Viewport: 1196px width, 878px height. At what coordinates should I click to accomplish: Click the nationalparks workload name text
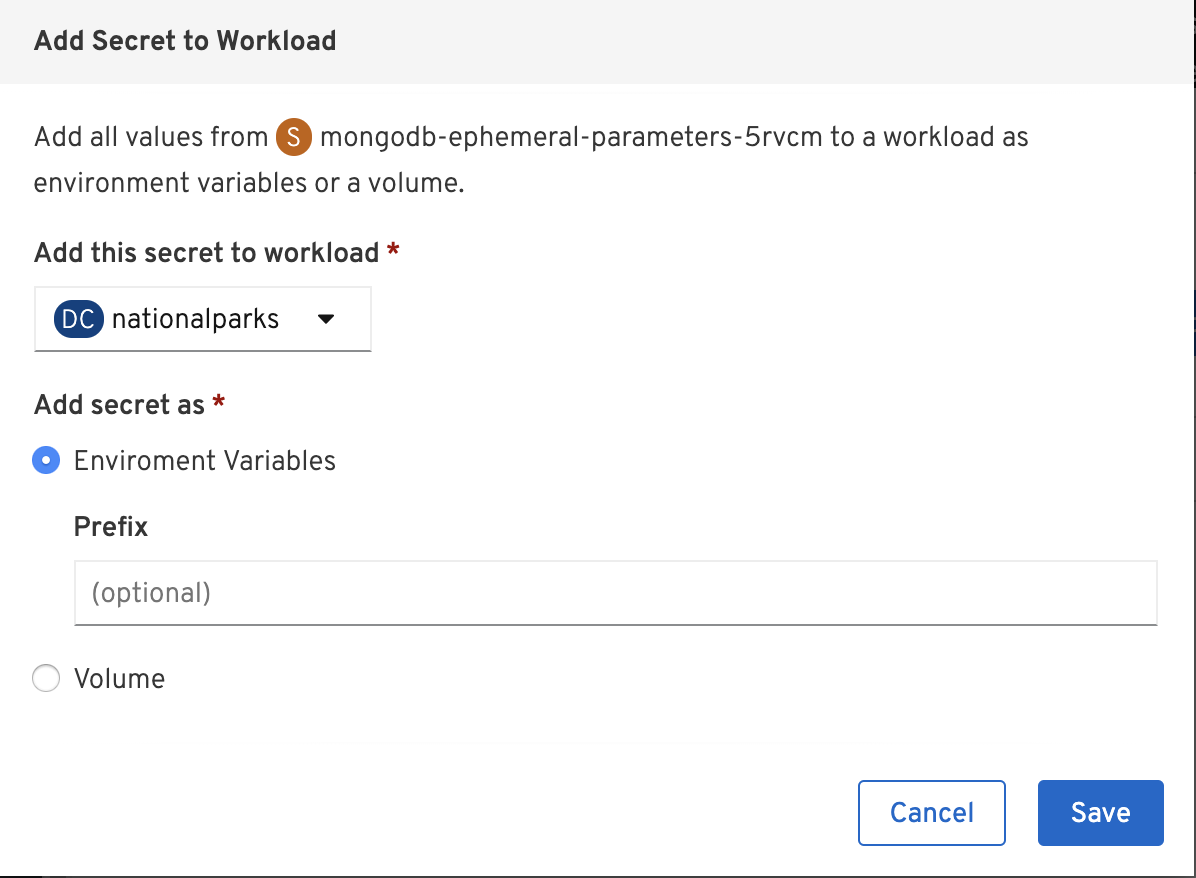[x=197, y=318]
